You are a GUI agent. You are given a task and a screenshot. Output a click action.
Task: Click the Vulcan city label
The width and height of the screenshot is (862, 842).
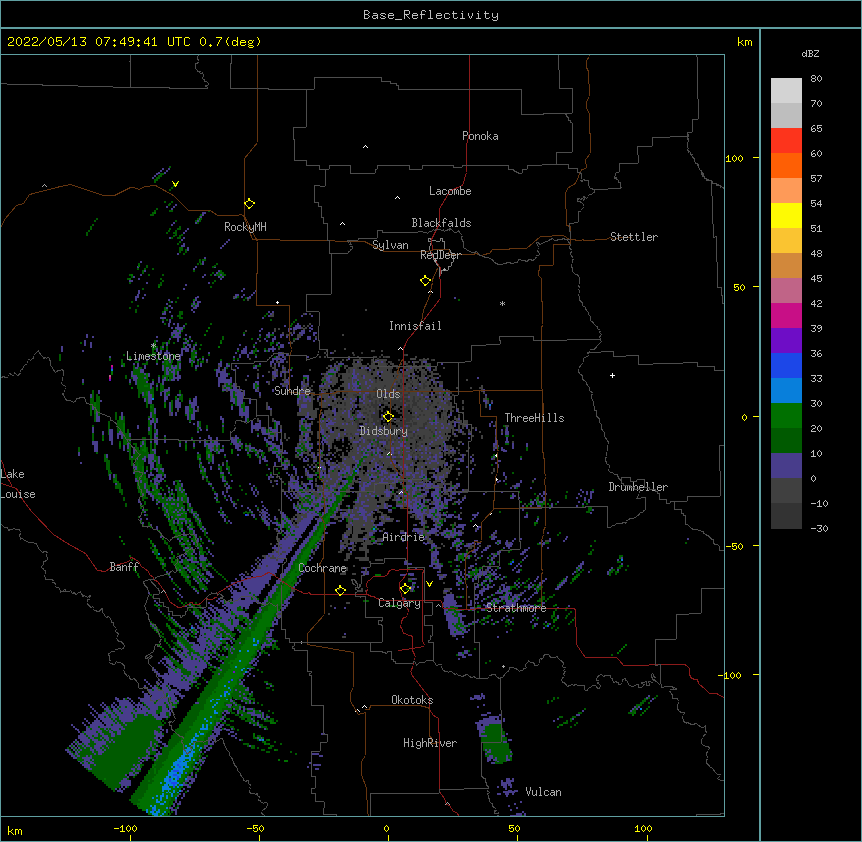(x=543, y=792)
